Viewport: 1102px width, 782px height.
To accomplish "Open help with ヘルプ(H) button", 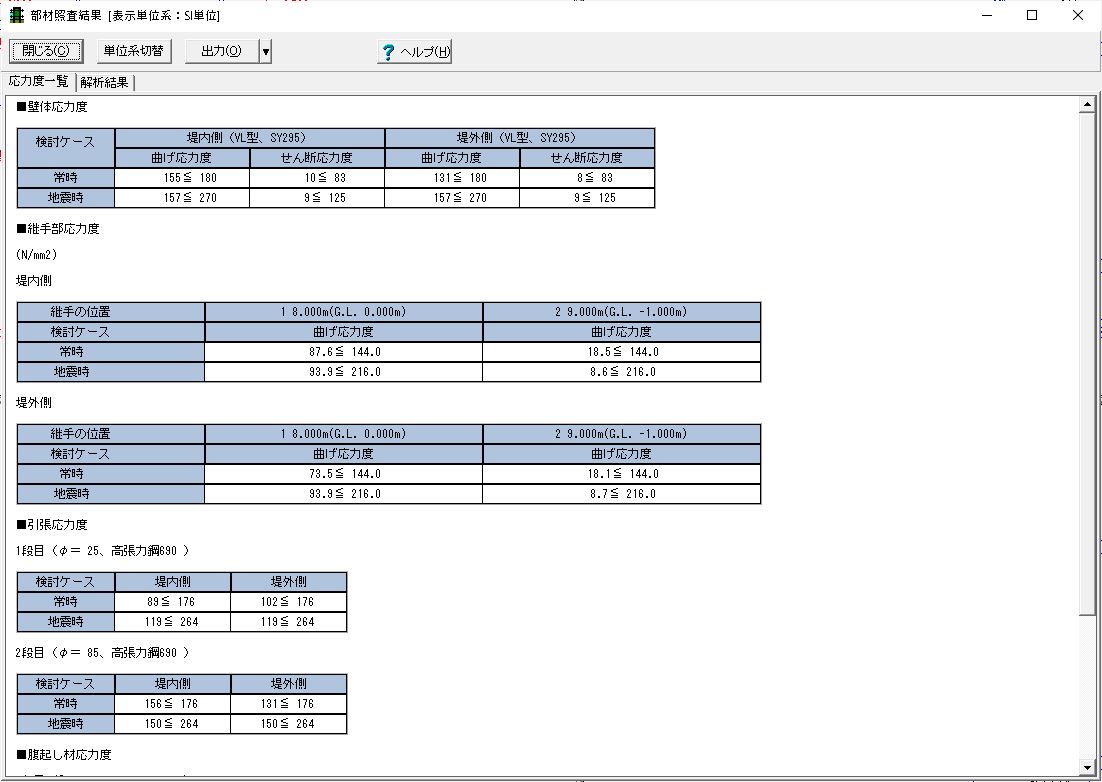I will [x=415, y=51].
